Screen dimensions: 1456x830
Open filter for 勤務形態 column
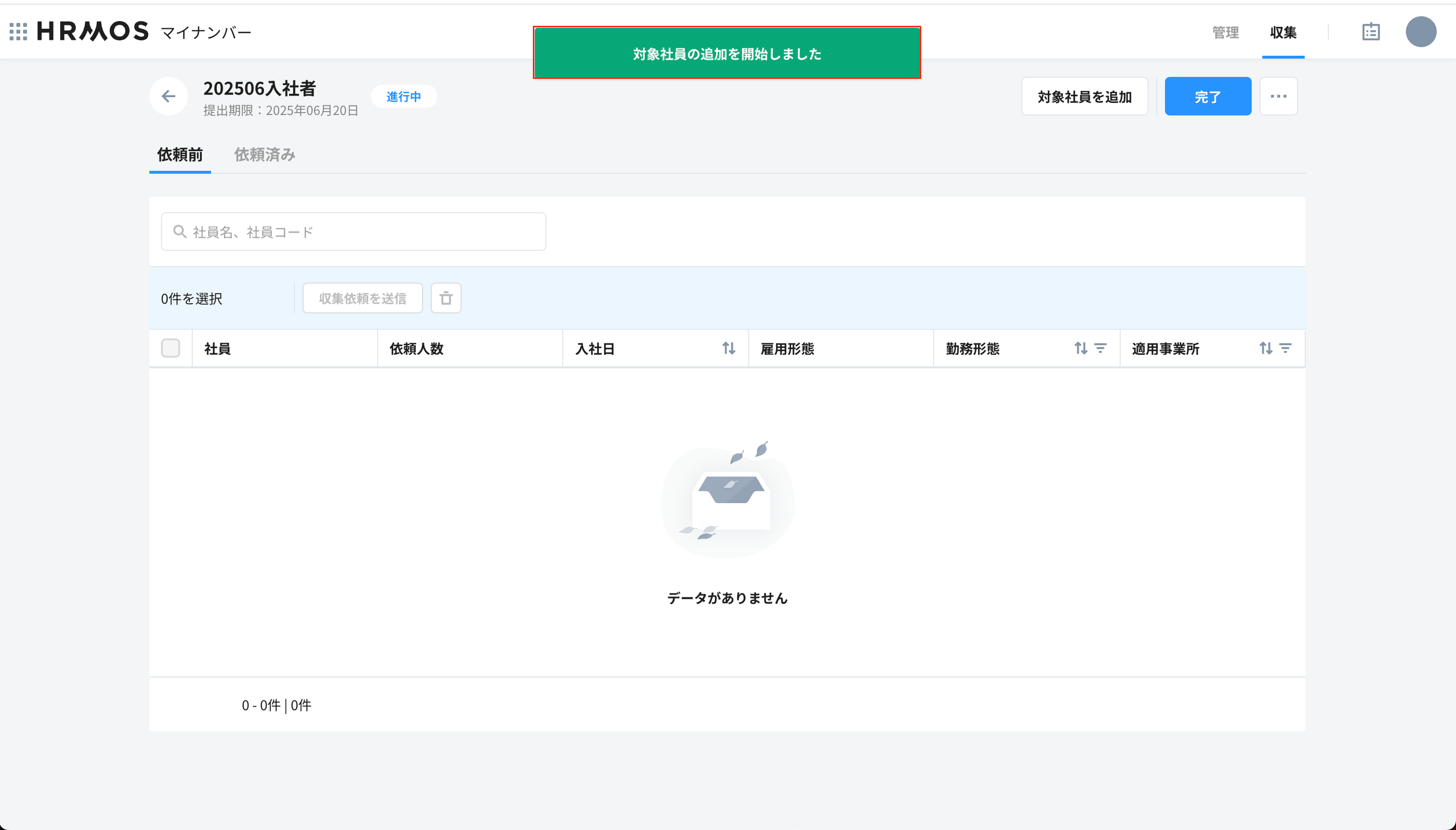click(x=1100, y=348)
